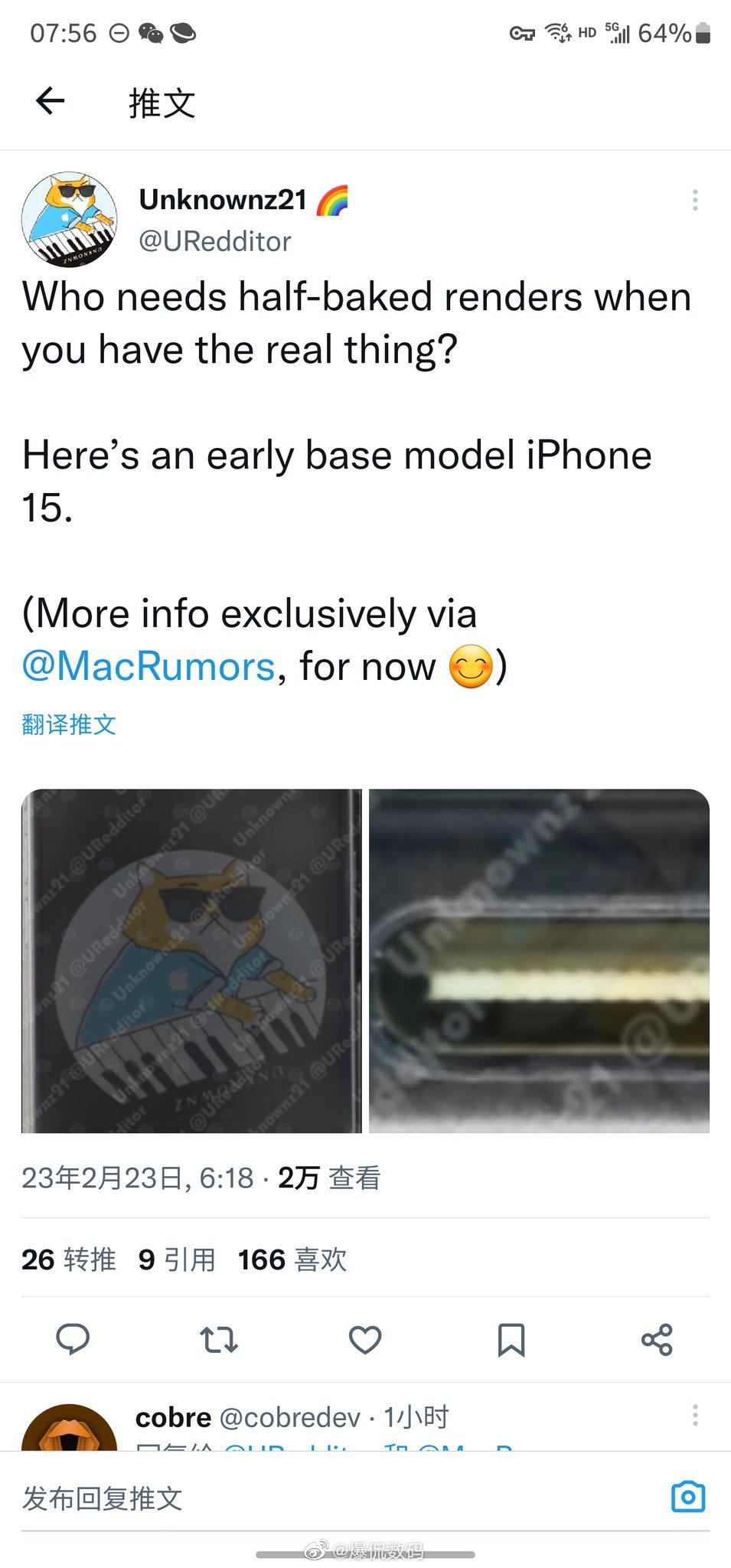Open the cat logo phone image
Screen dimensions: 731x1568
click(191, 961)
